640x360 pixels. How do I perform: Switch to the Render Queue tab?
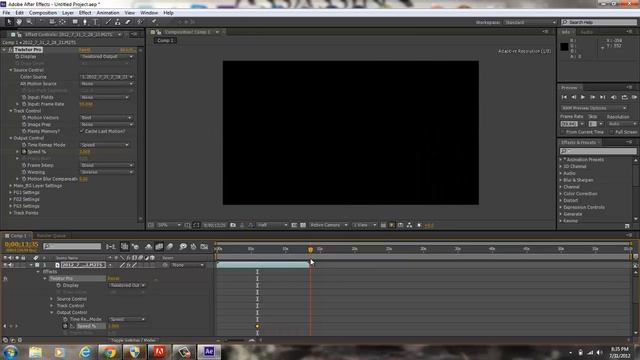pos(51,236)
